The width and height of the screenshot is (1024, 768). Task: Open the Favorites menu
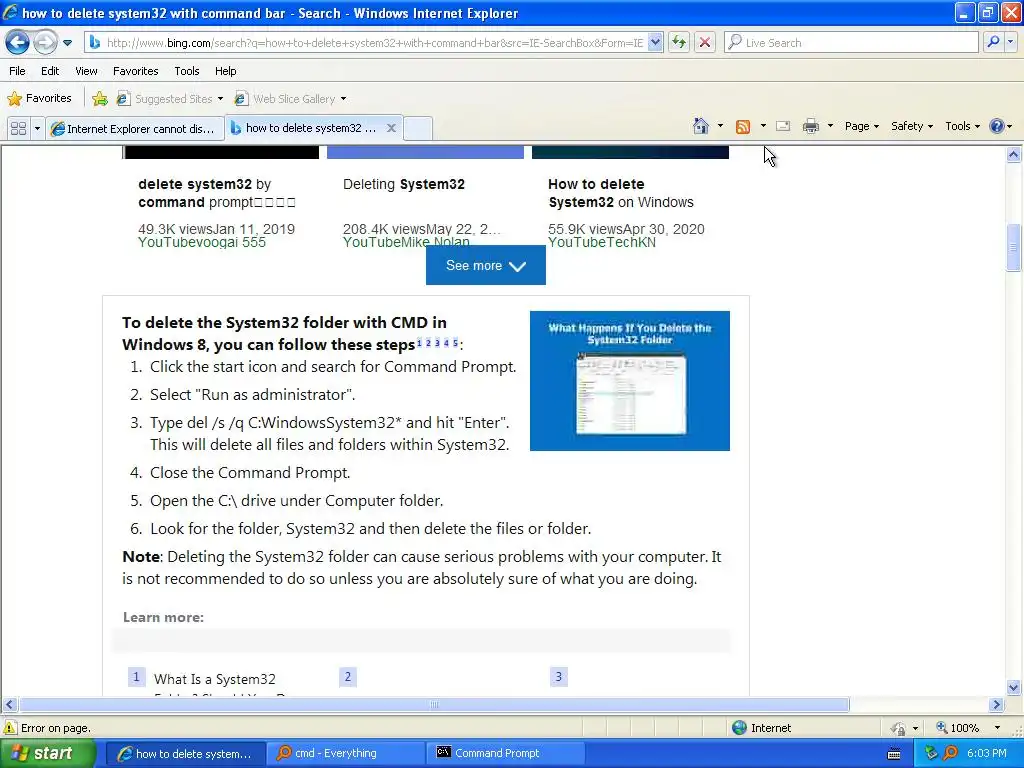(136, 71)
